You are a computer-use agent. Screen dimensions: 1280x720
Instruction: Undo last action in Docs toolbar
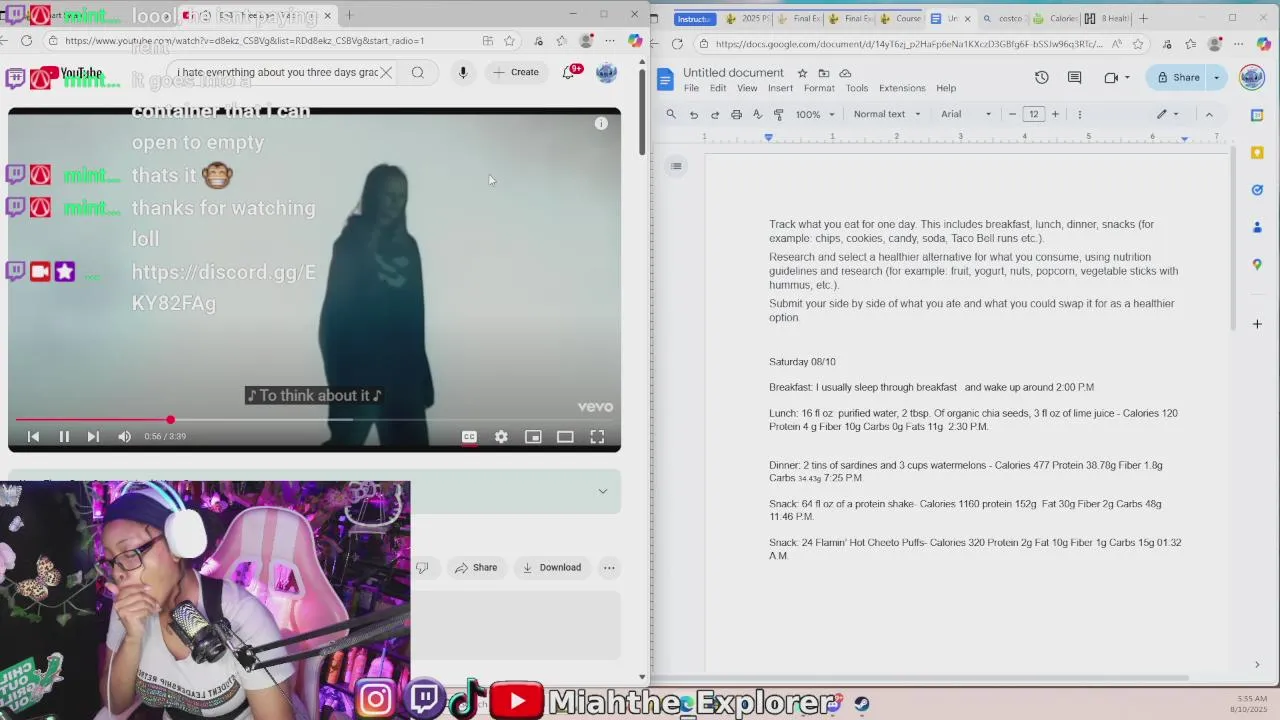pos(693,114)
